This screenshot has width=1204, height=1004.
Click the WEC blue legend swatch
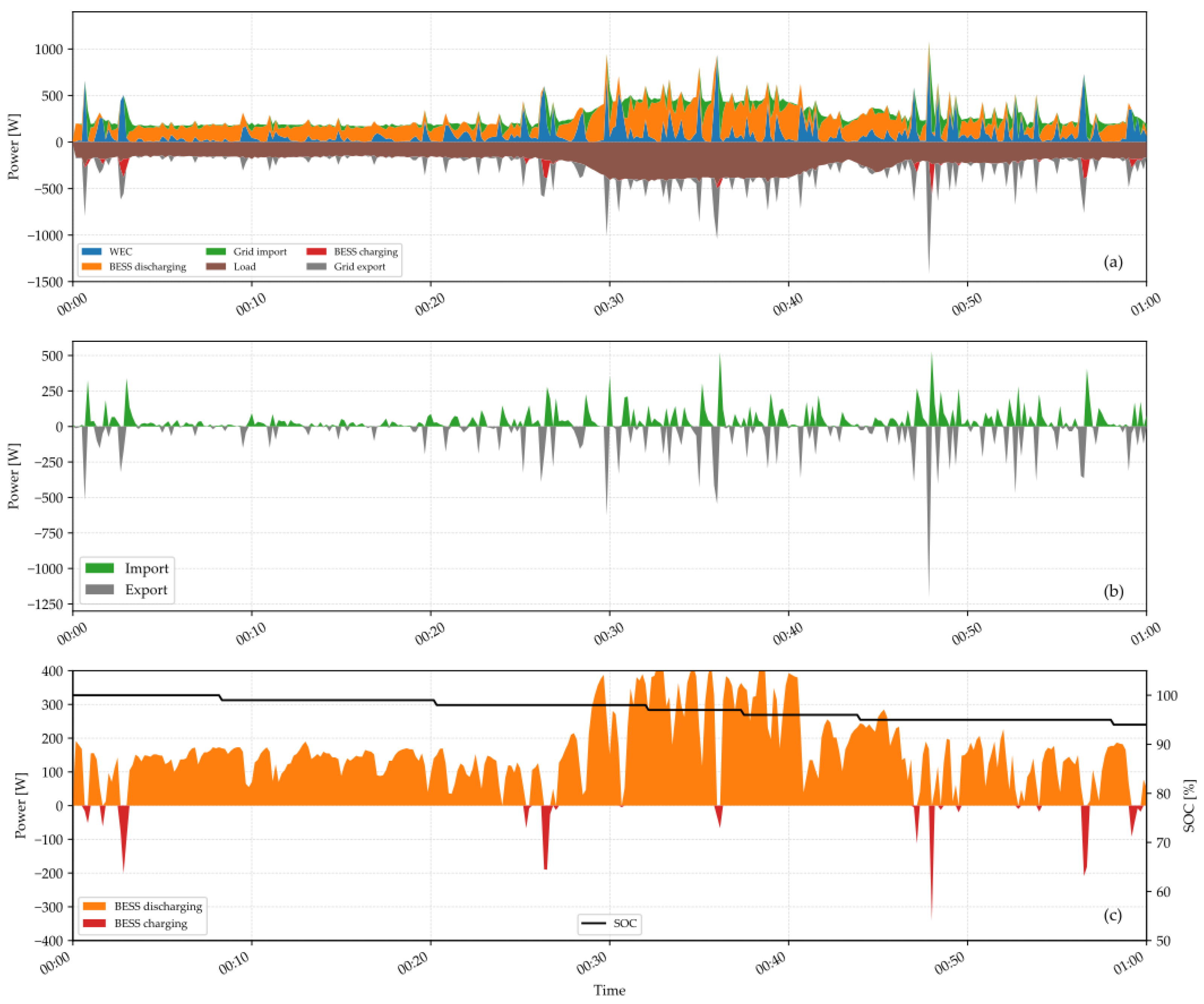point(92,251)
